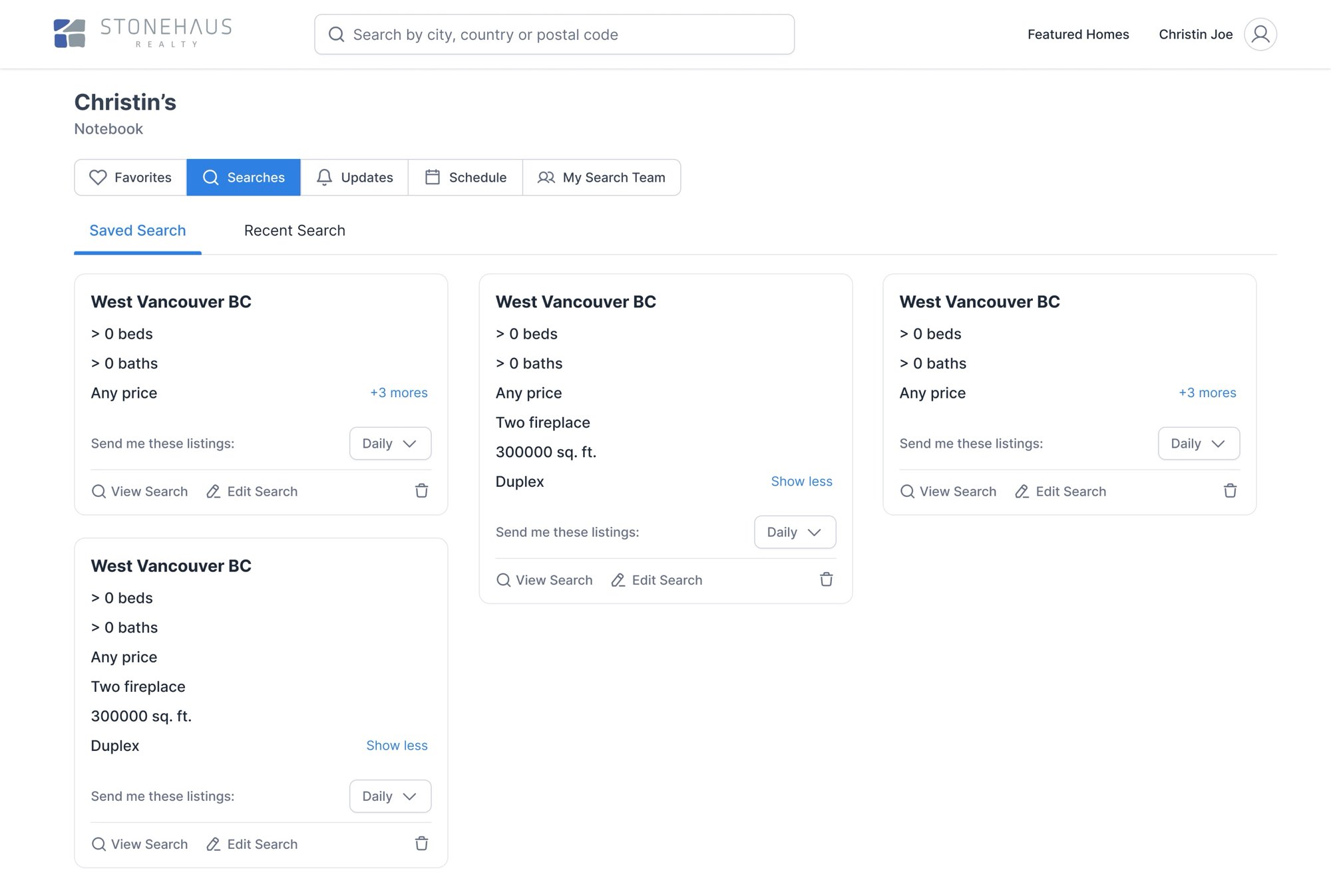Open the My Search Team tab
This screenshot has width=1331, height=896.
click(x=602, y=178)
